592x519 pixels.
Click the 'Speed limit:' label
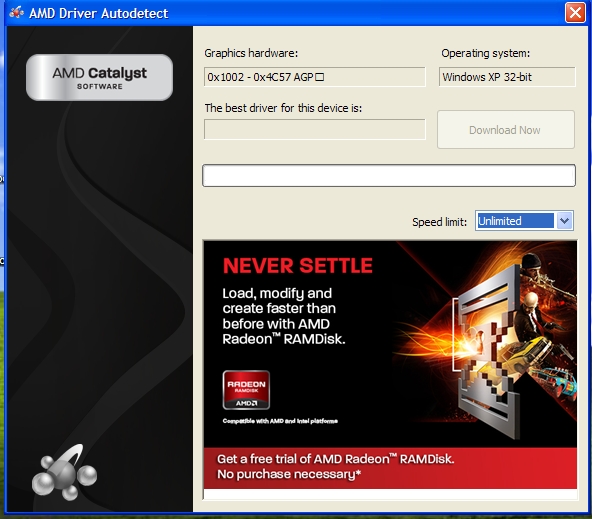pyautogui.click(x=439, y=222)
